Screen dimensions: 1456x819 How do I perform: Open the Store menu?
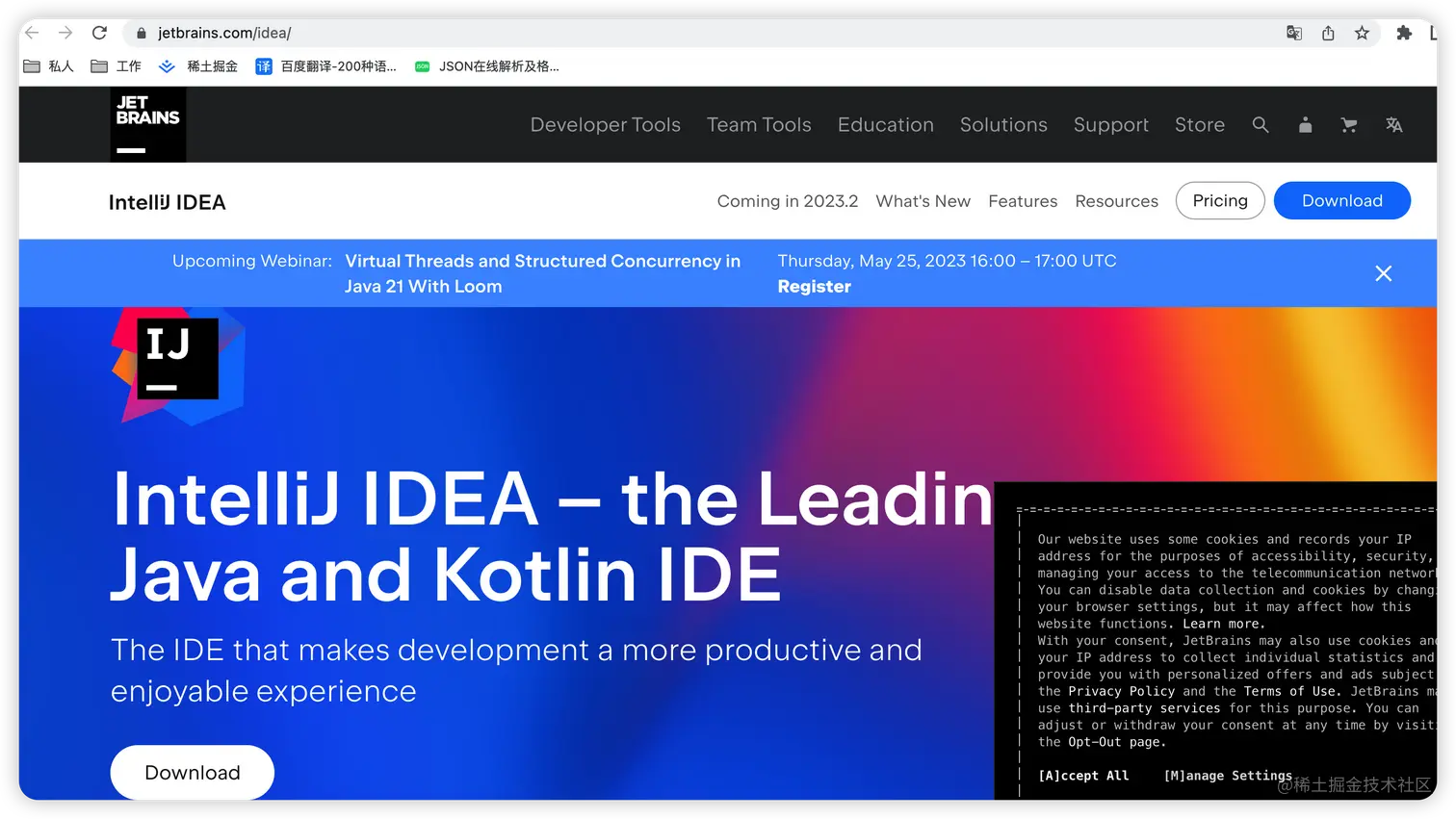pos(1200,125)
